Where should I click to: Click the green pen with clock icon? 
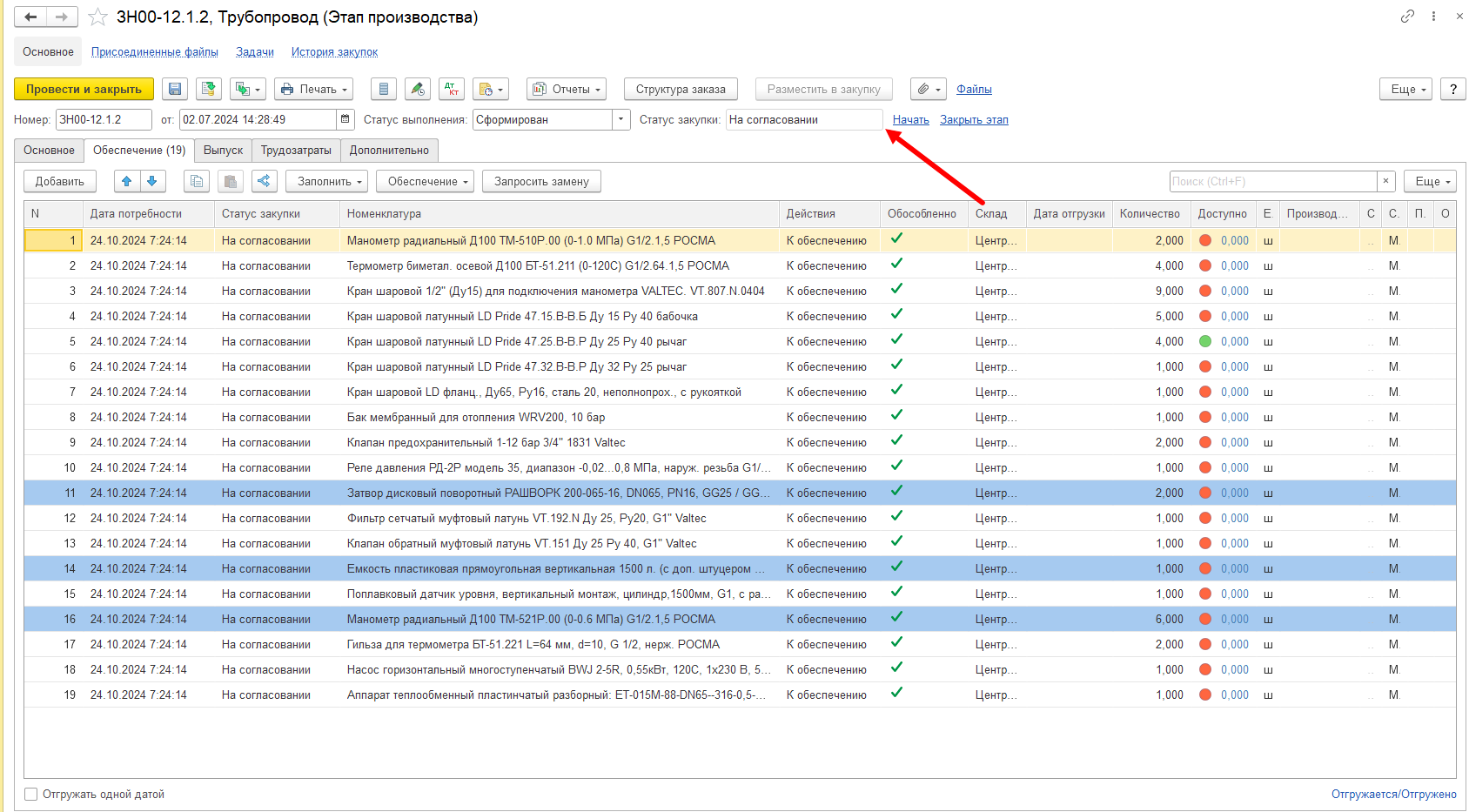pos(418,89)
